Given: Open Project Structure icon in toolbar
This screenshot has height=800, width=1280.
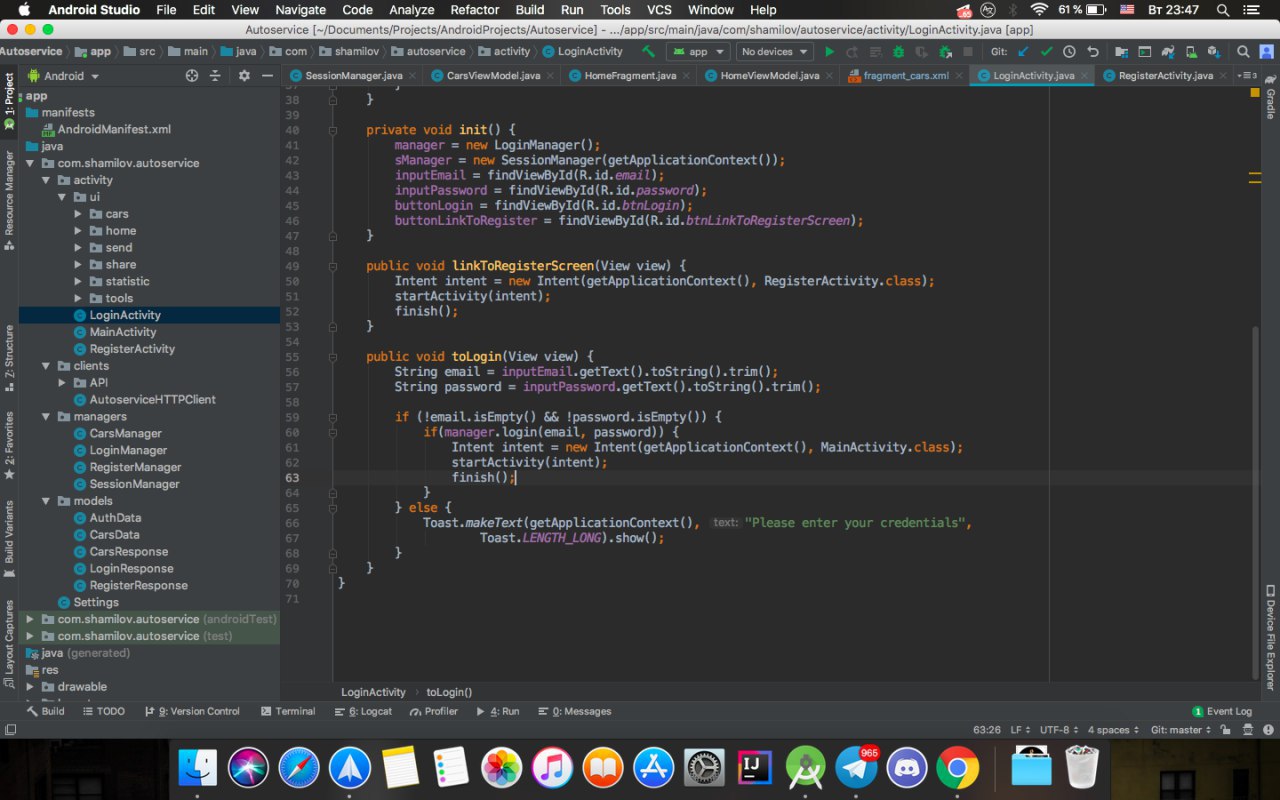Looking at the screenshot, I should click(x=1121, y=51).
